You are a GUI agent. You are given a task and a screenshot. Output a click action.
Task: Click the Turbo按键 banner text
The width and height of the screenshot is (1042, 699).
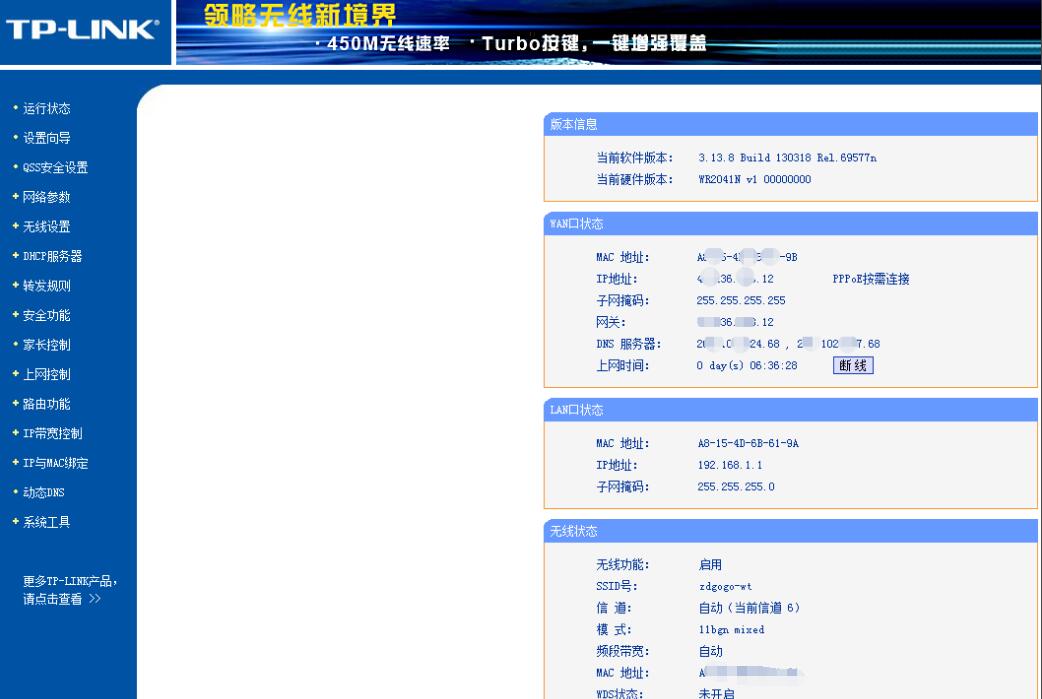530,43
